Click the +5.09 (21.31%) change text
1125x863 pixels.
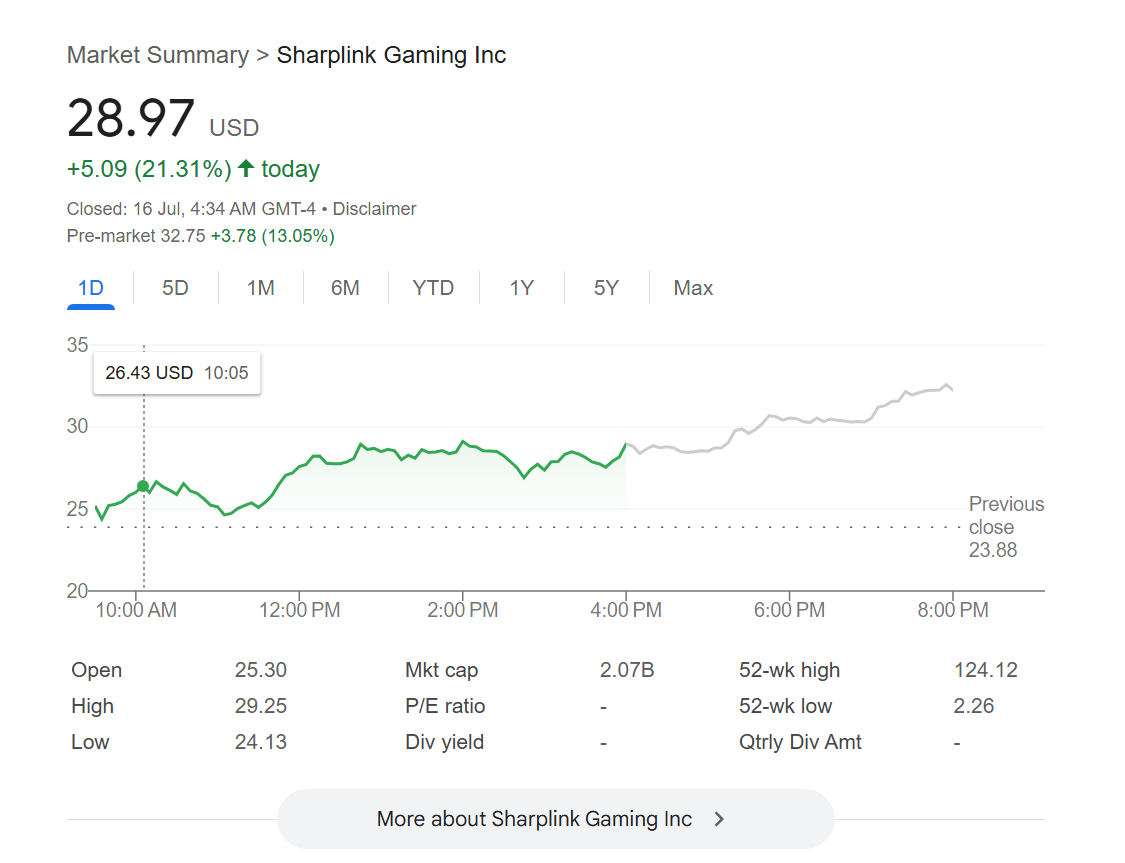tap(149, 169)
